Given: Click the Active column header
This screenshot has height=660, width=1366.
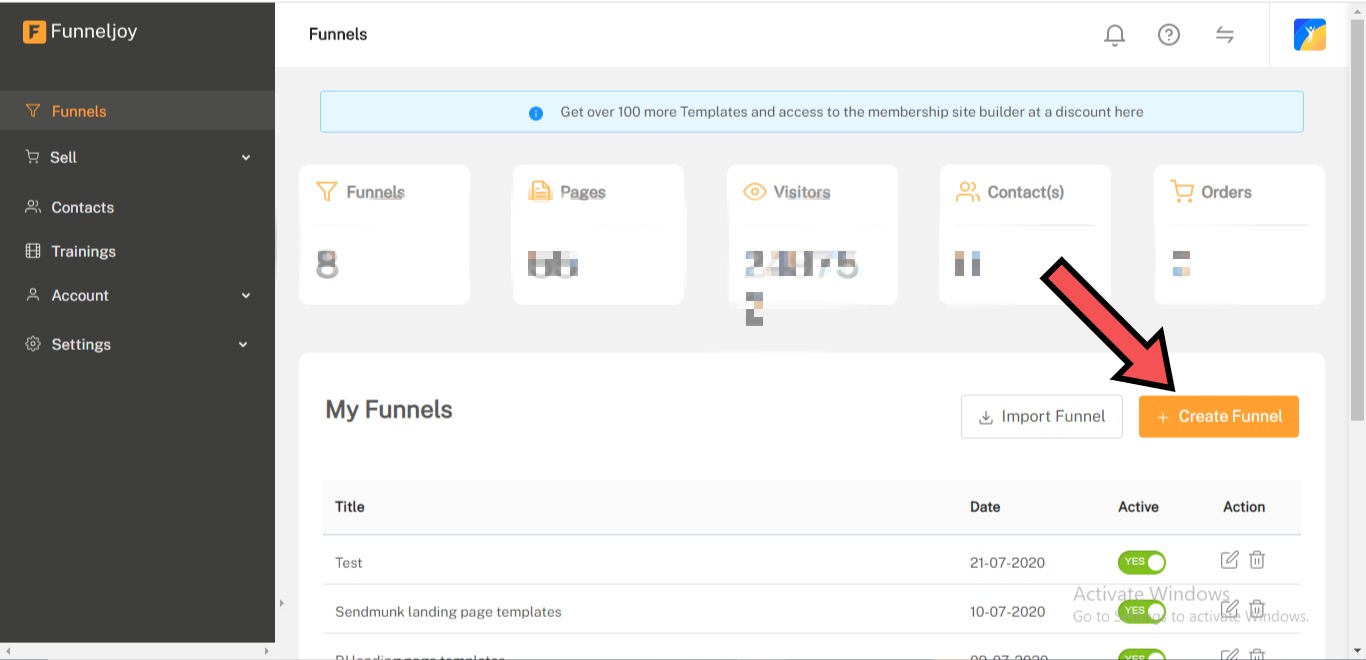Looking at the screenshot, I should (1138, 507).
